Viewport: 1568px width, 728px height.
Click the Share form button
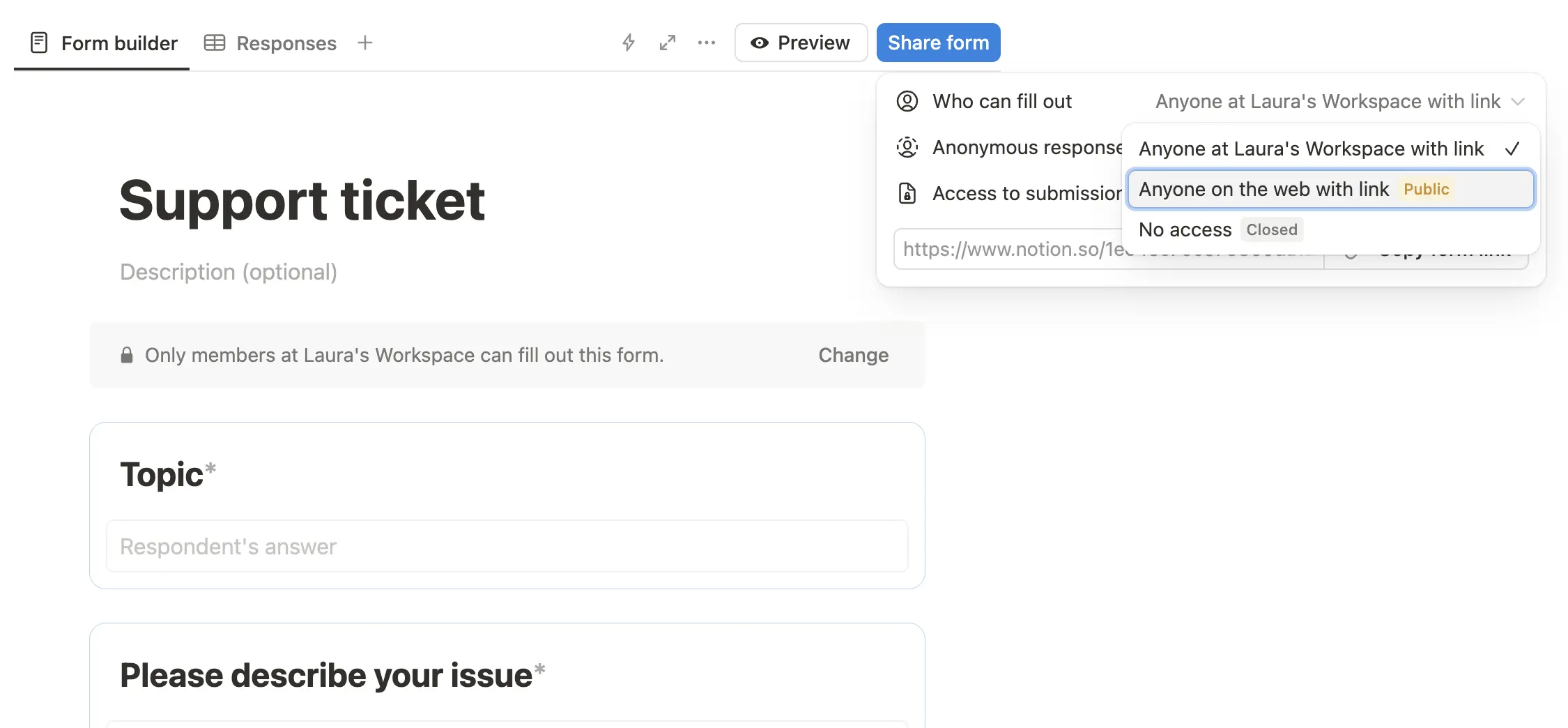point(938,43)
